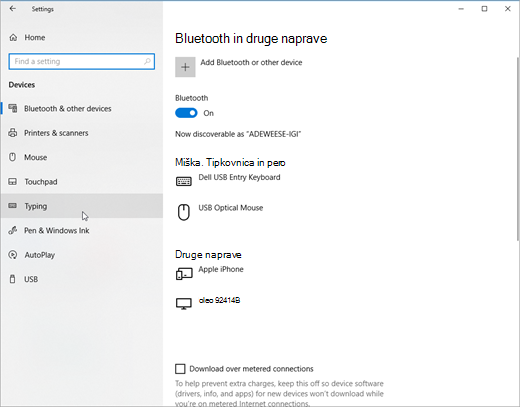This screenshot has height=407, width=520.
Task: Click the back arrow icon
Action: (13, 9)
